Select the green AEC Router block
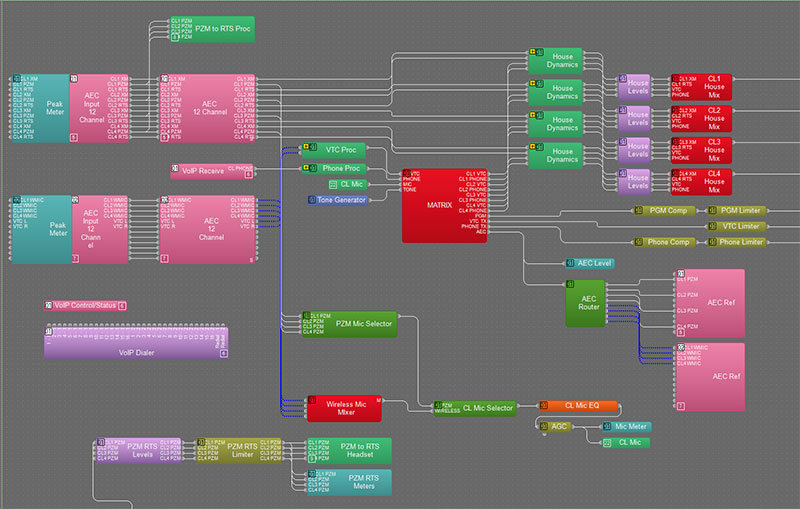 [585, 304]
